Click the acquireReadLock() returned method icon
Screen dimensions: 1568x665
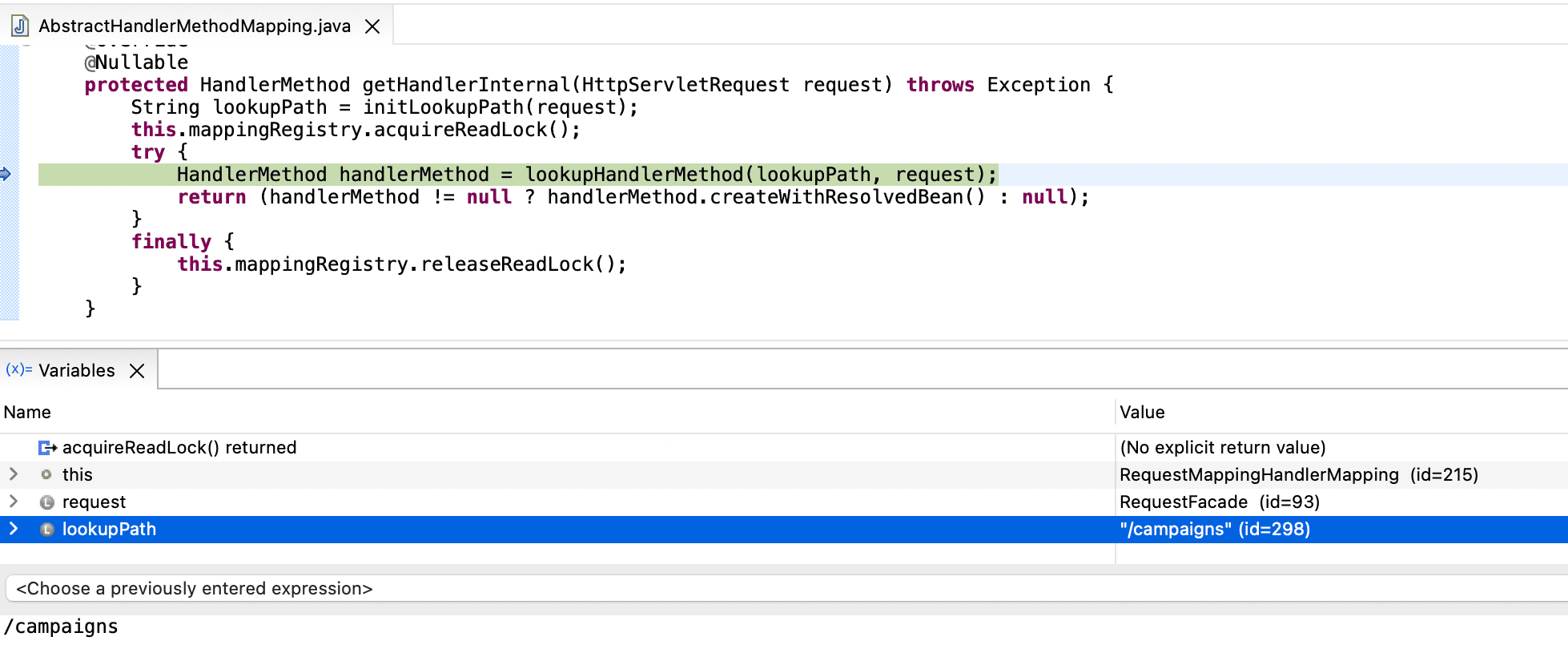point(47,448)
